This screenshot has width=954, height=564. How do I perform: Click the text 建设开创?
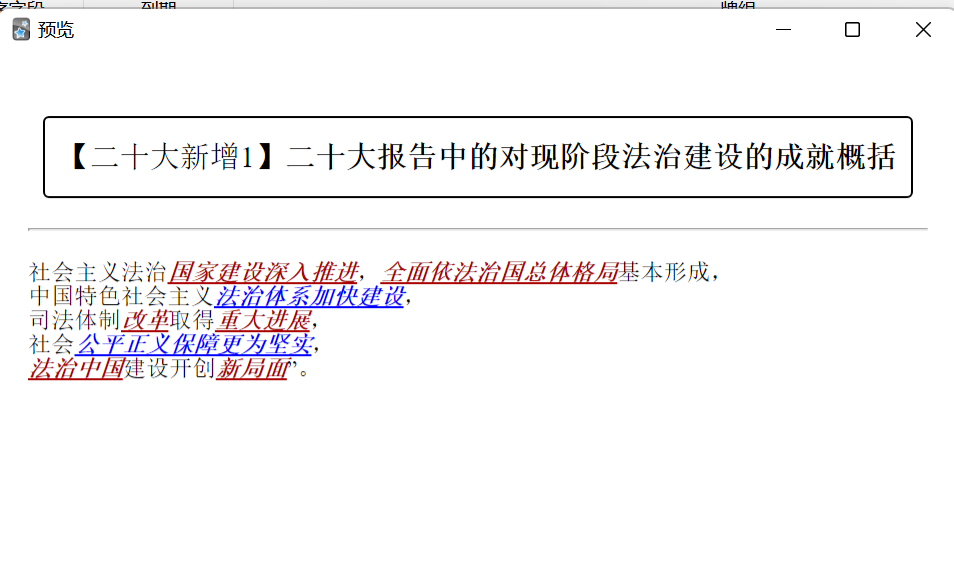[x=170, y=369]
